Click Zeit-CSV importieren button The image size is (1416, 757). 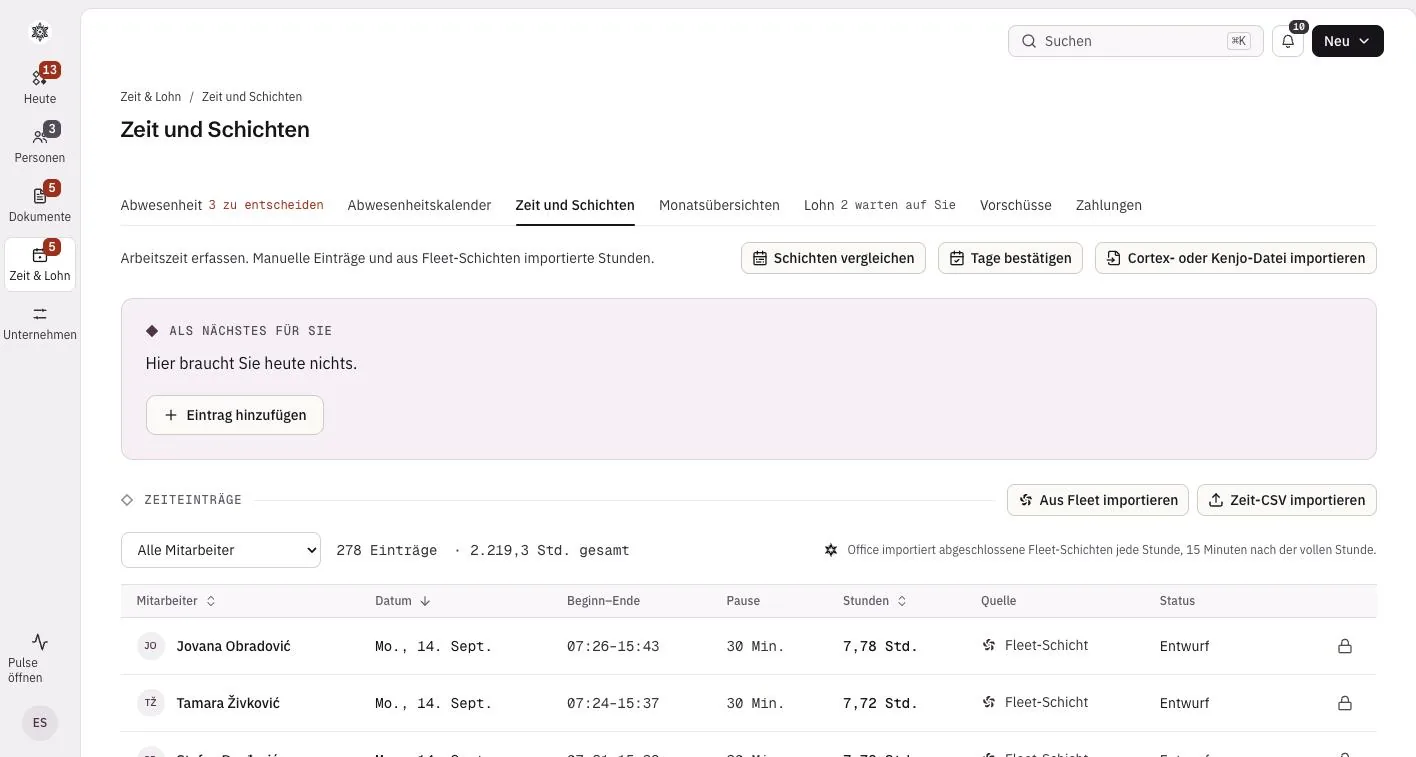pyautogui.click(x=1287, y=500)
